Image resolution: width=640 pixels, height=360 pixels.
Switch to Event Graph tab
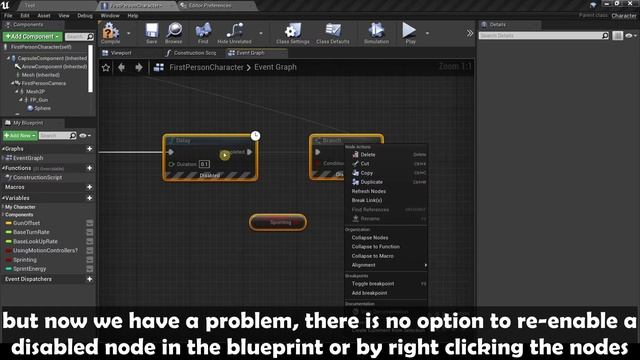click(x=250, y=53)
